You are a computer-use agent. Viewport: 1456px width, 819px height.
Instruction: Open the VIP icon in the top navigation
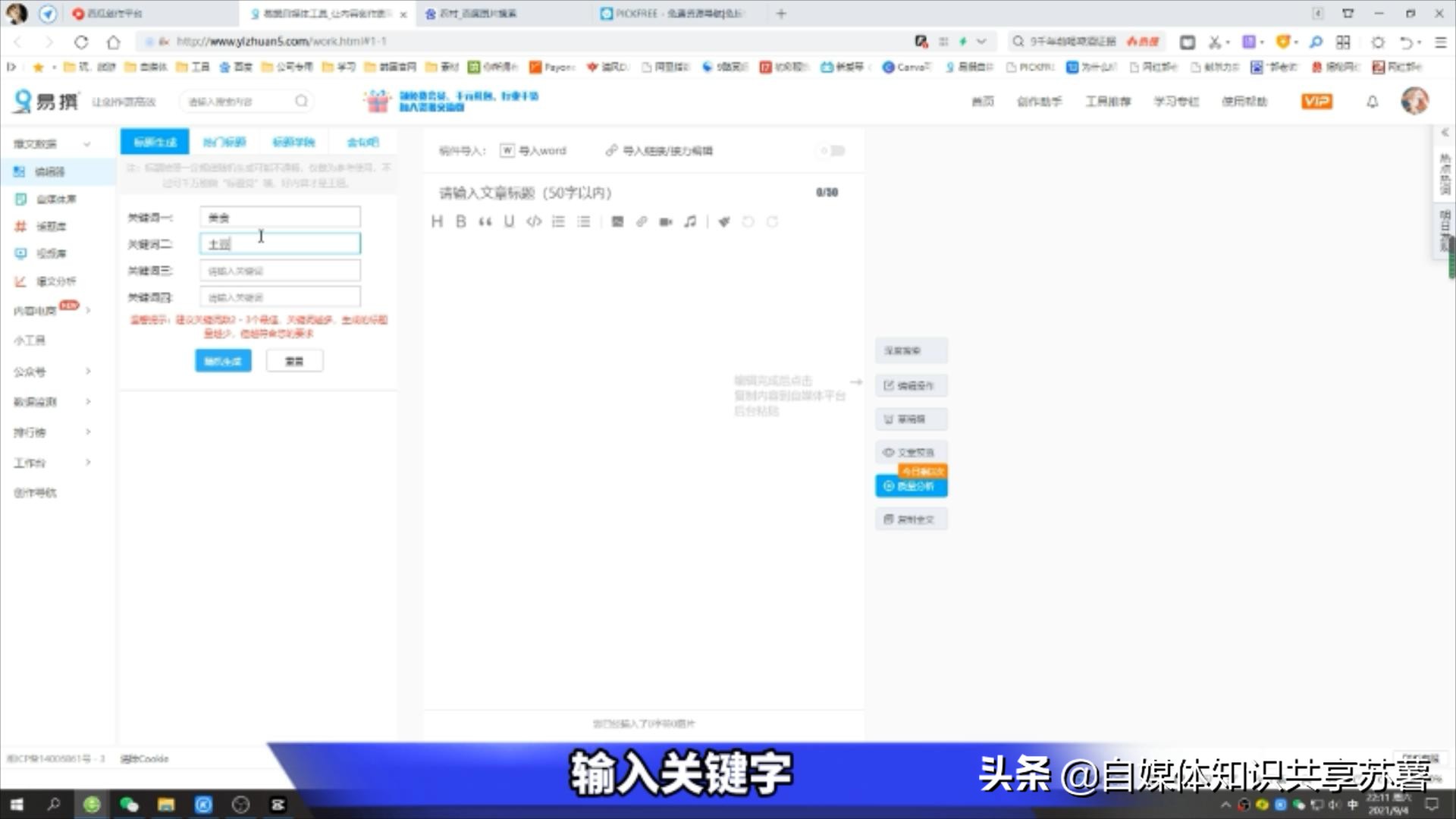tap(1316, 100)
